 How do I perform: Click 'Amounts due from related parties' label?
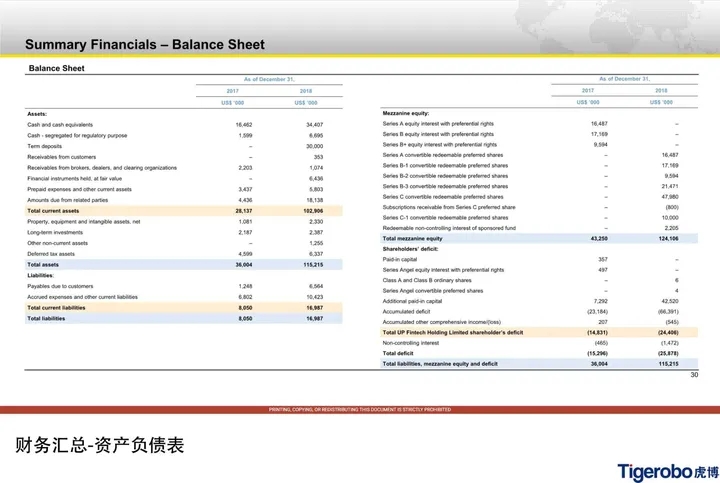[x=68, y=200]
